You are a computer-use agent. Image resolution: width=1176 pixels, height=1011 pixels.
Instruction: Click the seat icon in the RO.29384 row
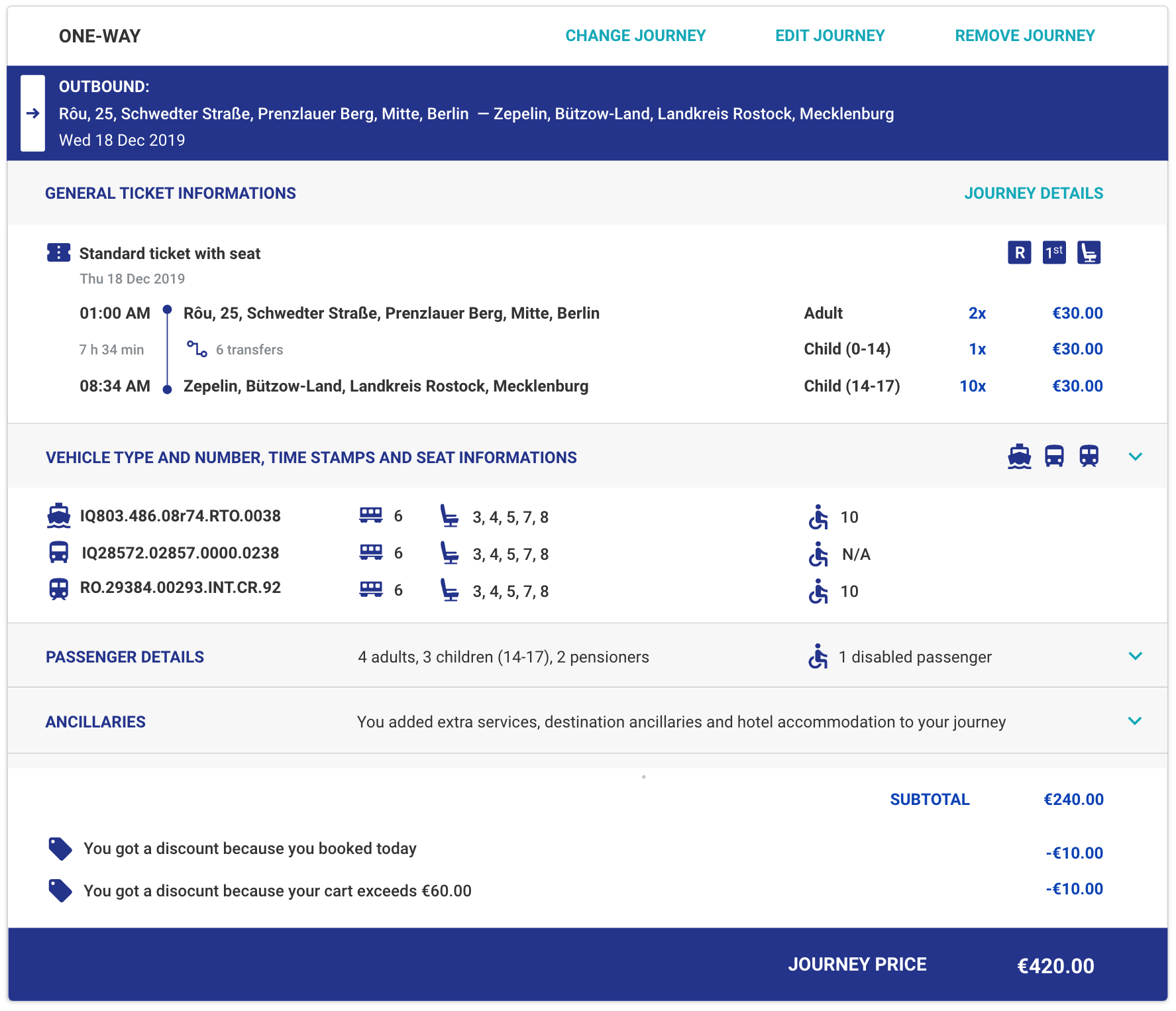pos(450,590)
